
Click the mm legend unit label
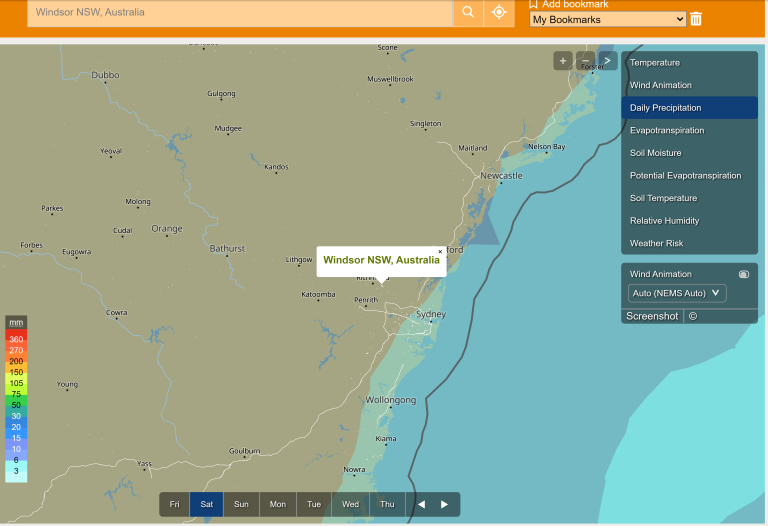pos(16,322)
